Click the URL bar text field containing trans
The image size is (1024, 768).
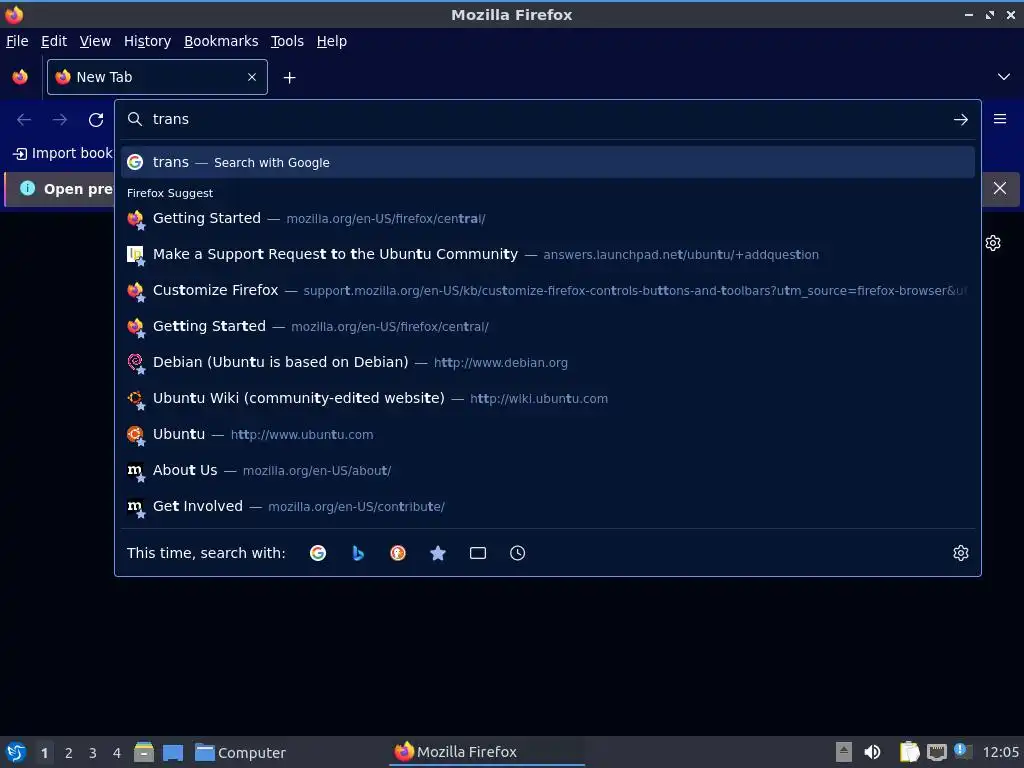point(547,120)
